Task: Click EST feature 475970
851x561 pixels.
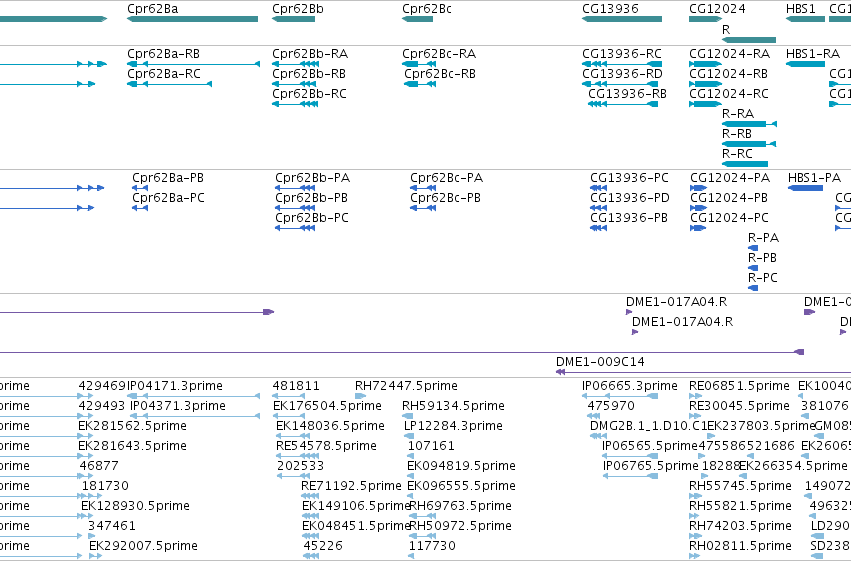Action: point(596,416)
